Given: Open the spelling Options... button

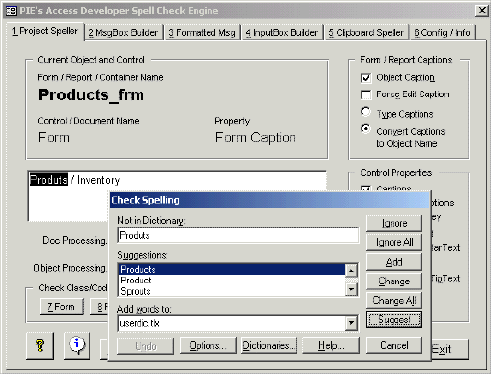Looking at the screenshot, I should tap(208, 345).
